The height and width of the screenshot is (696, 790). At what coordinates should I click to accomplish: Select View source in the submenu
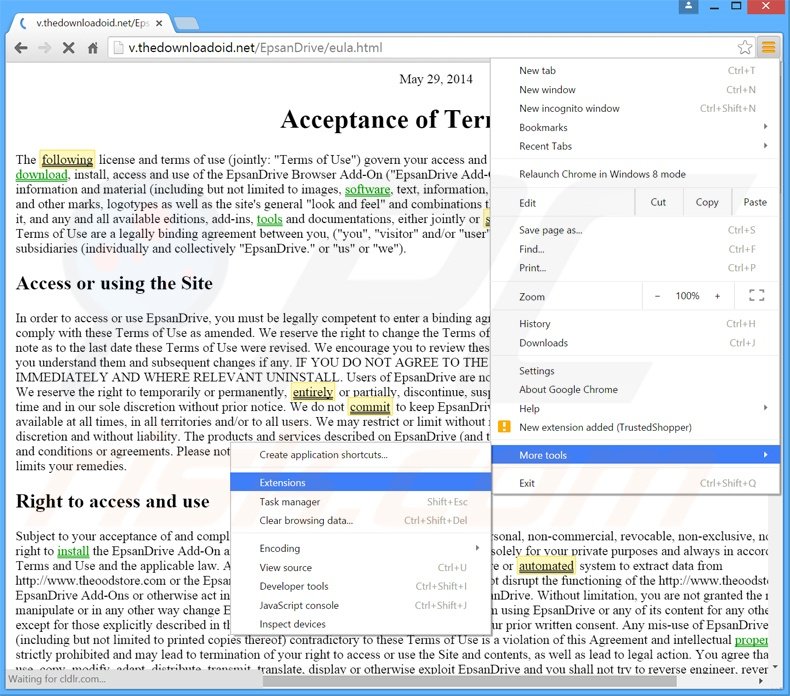[x=361, y=567]
